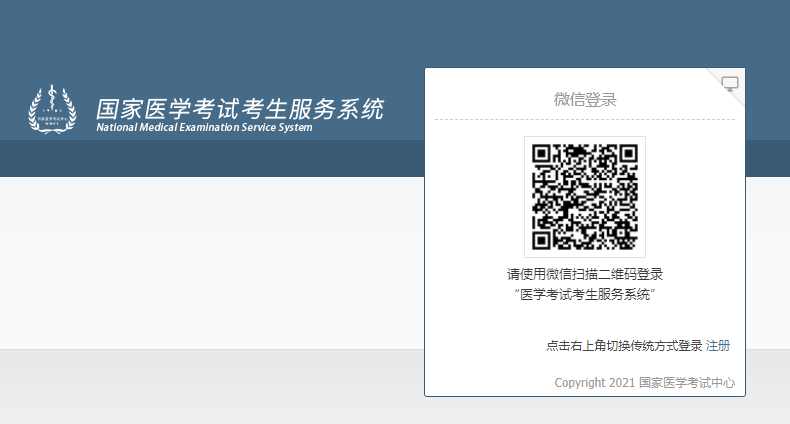Click the empty white area below the header
Image resolution: width=790 pixels, height=424 pixels.
pyautogui.click(x=200, y=260)
